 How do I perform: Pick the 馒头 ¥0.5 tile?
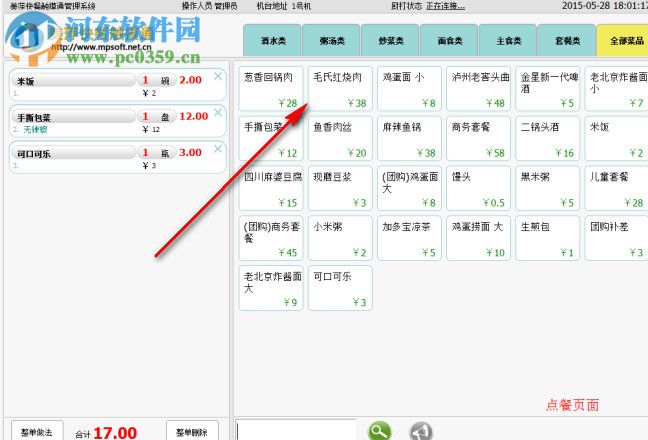click(479, 189)
